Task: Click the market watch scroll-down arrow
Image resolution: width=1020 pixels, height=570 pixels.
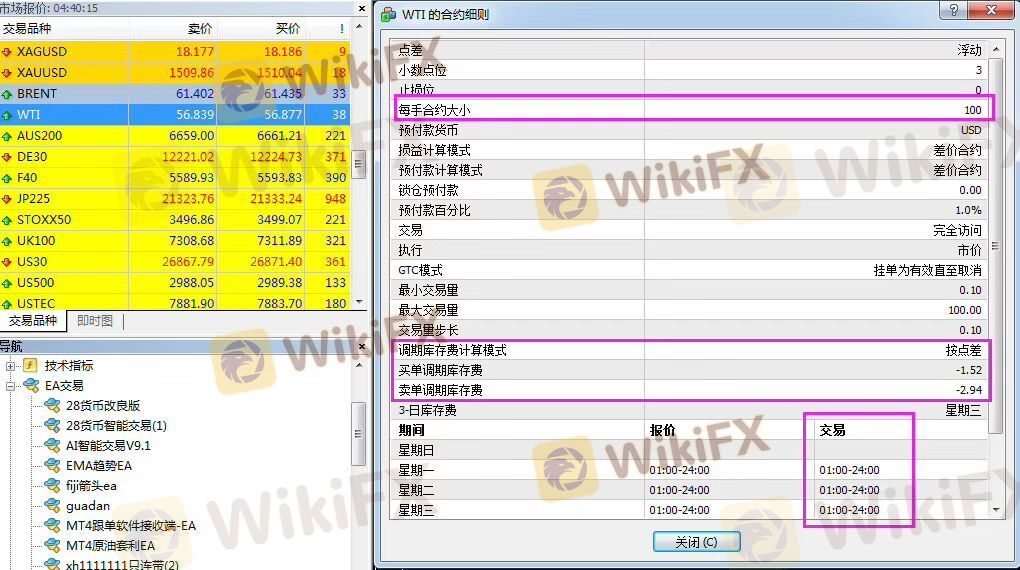Action: click(x=359, y=303)
